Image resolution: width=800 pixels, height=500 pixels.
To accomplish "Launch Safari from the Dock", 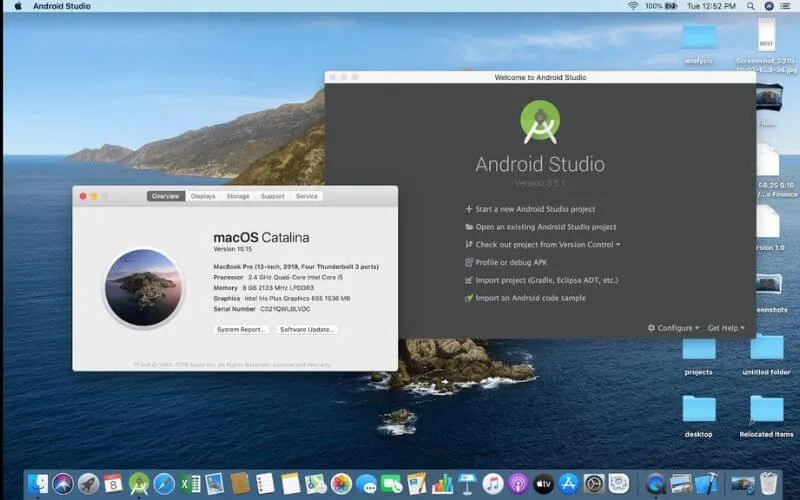I will (x=164, y=484).
